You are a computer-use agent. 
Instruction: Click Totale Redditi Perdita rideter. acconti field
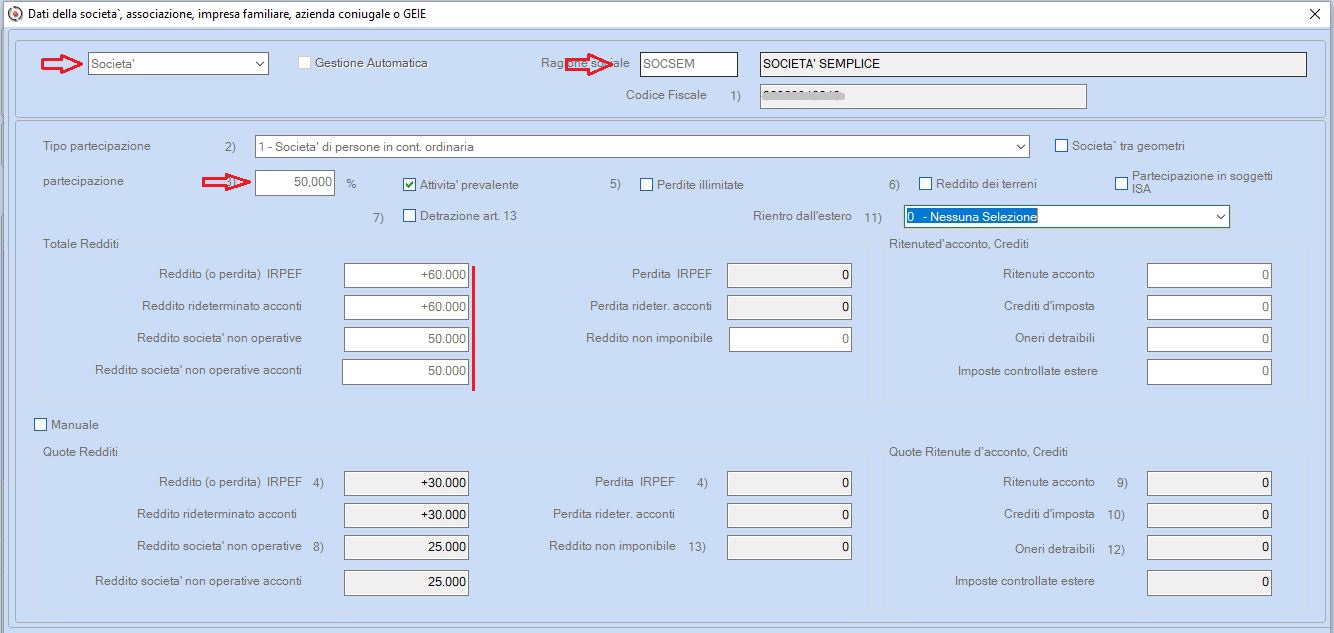tap(790, 307)
